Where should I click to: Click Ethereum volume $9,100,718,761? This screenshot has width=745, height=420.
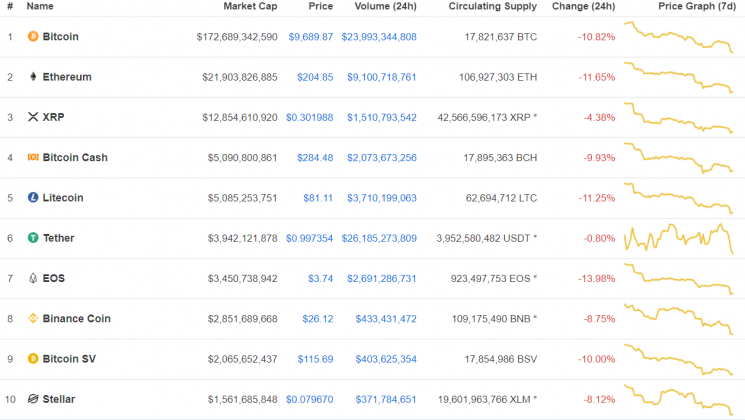pos(382,77)
